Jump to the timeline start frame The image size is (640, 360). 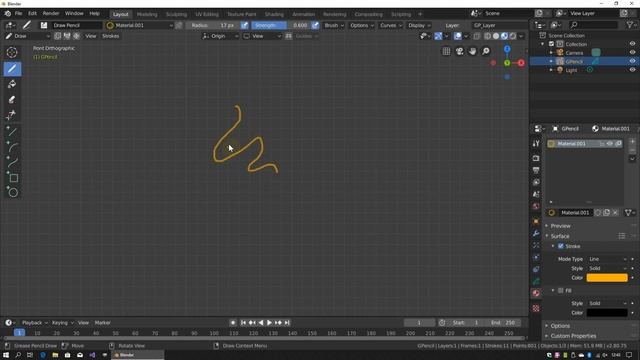click(243, 322)
